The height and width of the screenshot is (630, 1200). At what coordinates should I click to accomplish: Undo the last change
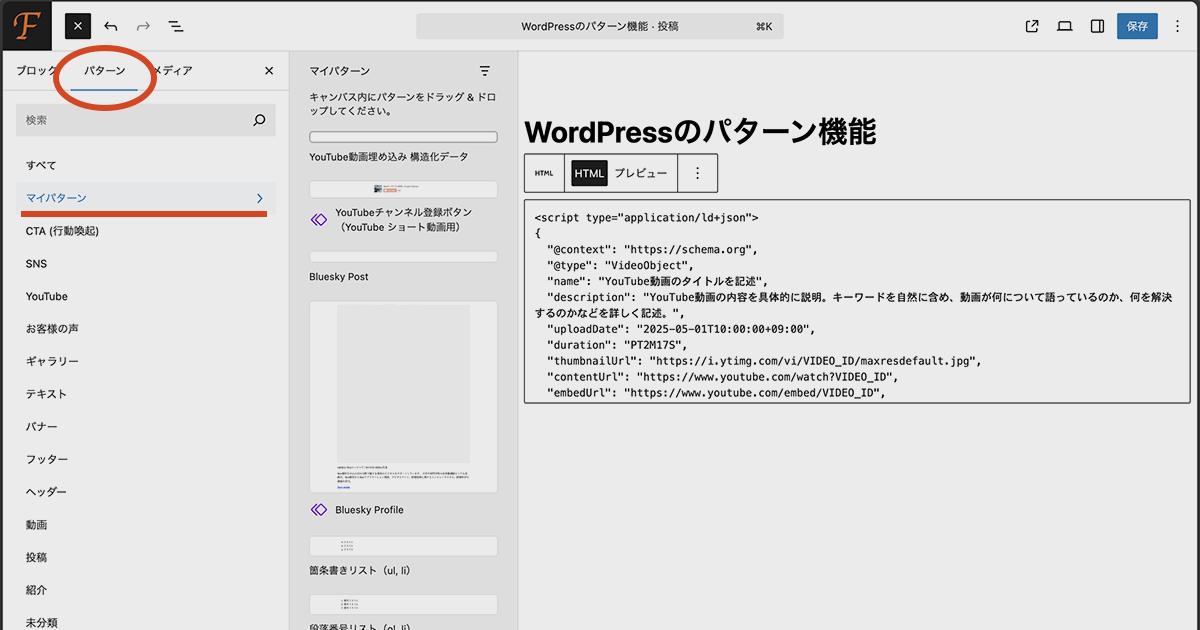(x=110, y=26)
